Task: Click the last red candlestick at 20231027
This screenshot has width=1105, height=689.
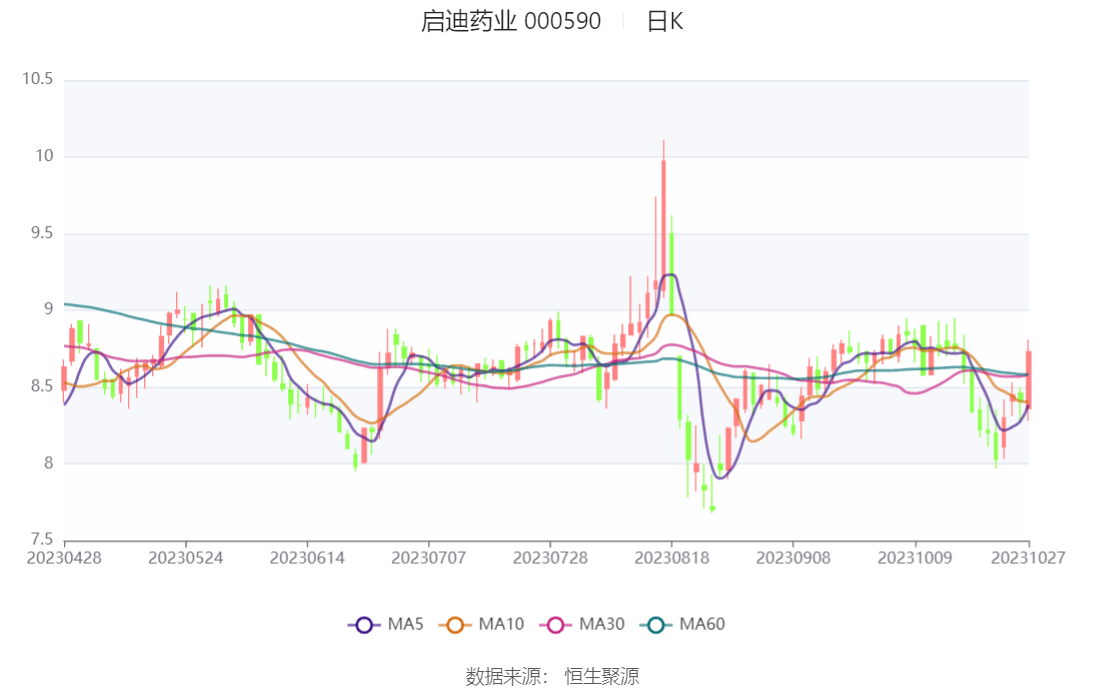Action: tap(1028, 379)
